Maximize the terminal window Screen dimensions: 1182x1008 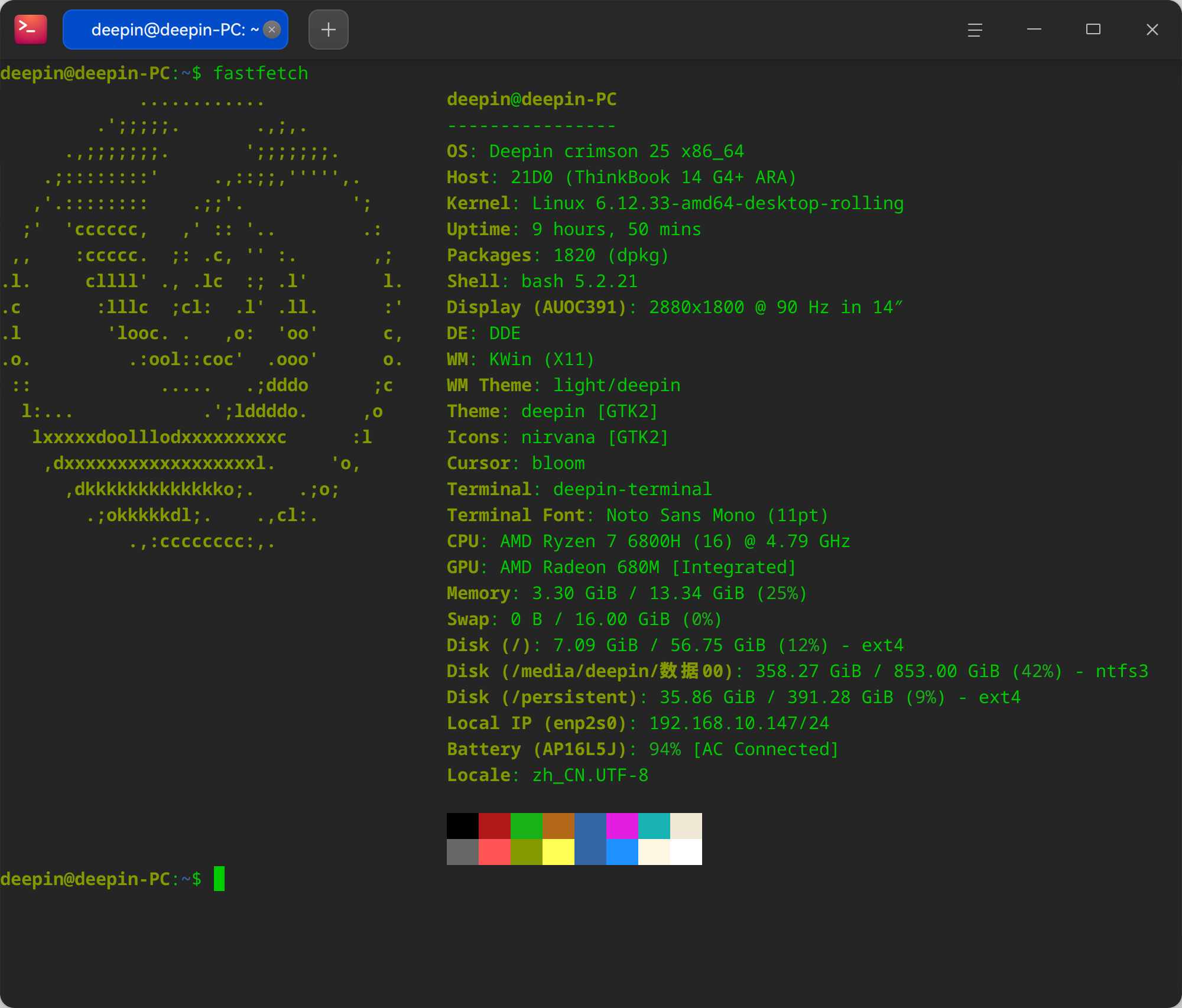pos(1093,30)
